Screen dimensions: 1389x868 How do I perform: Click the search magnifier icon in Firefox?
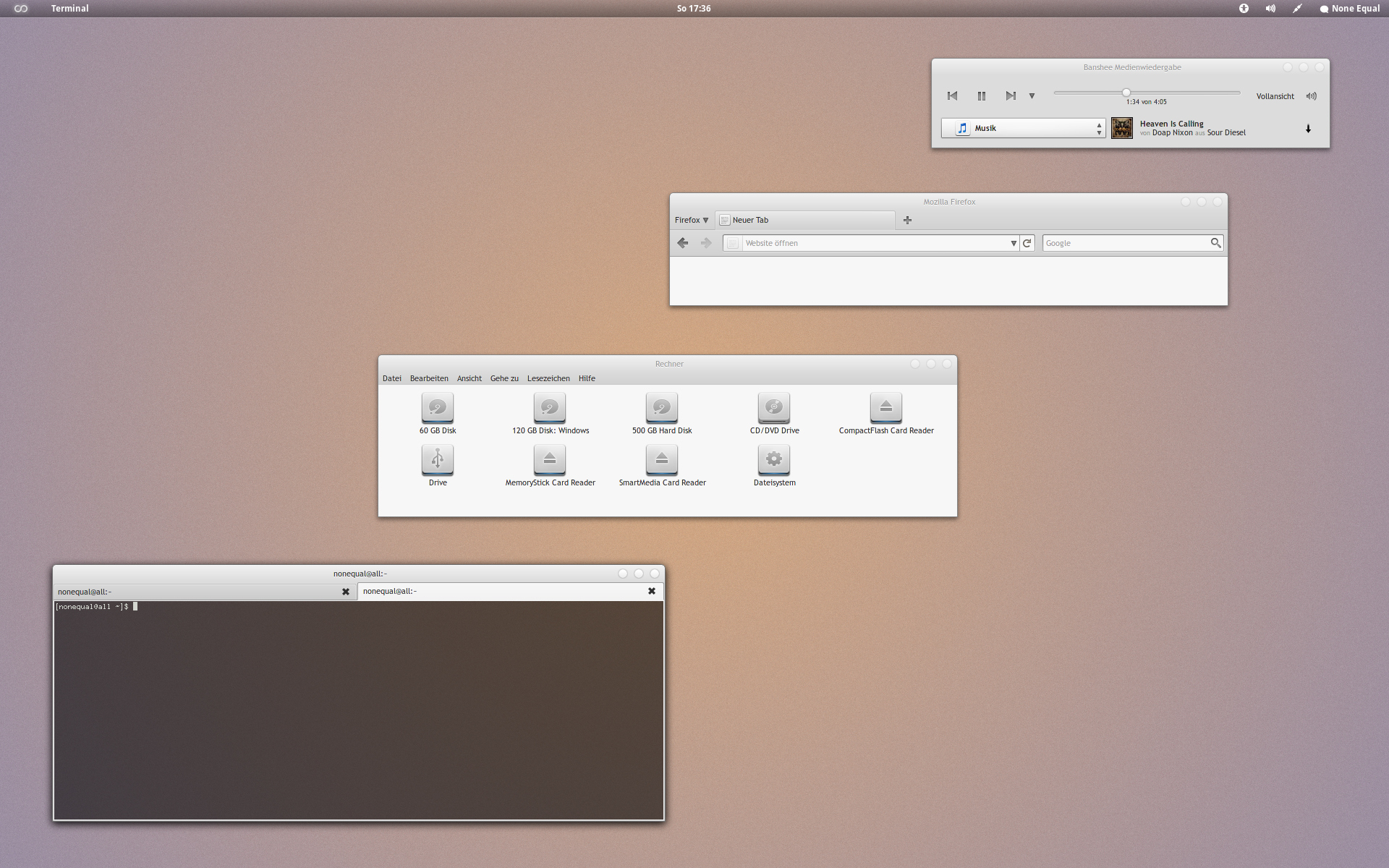(x=1215, y=243)
